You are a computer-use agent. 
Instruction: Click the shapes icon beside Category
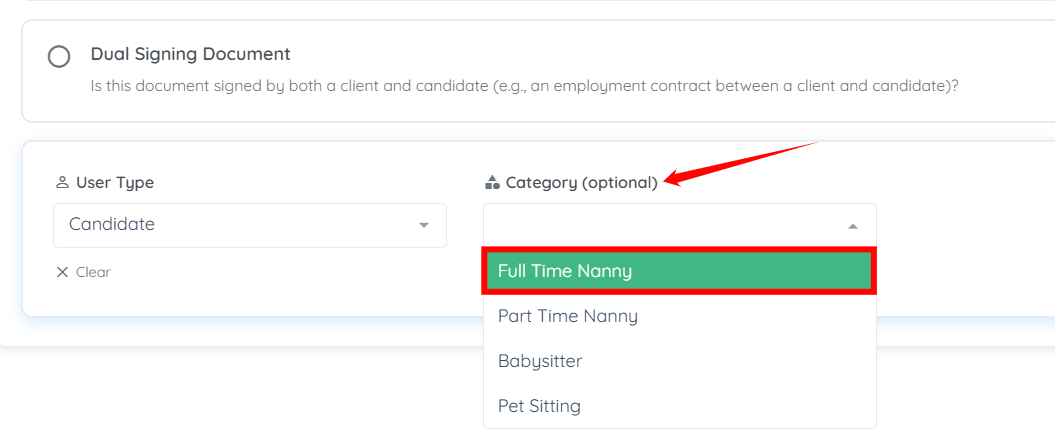[x=491, y=183]
